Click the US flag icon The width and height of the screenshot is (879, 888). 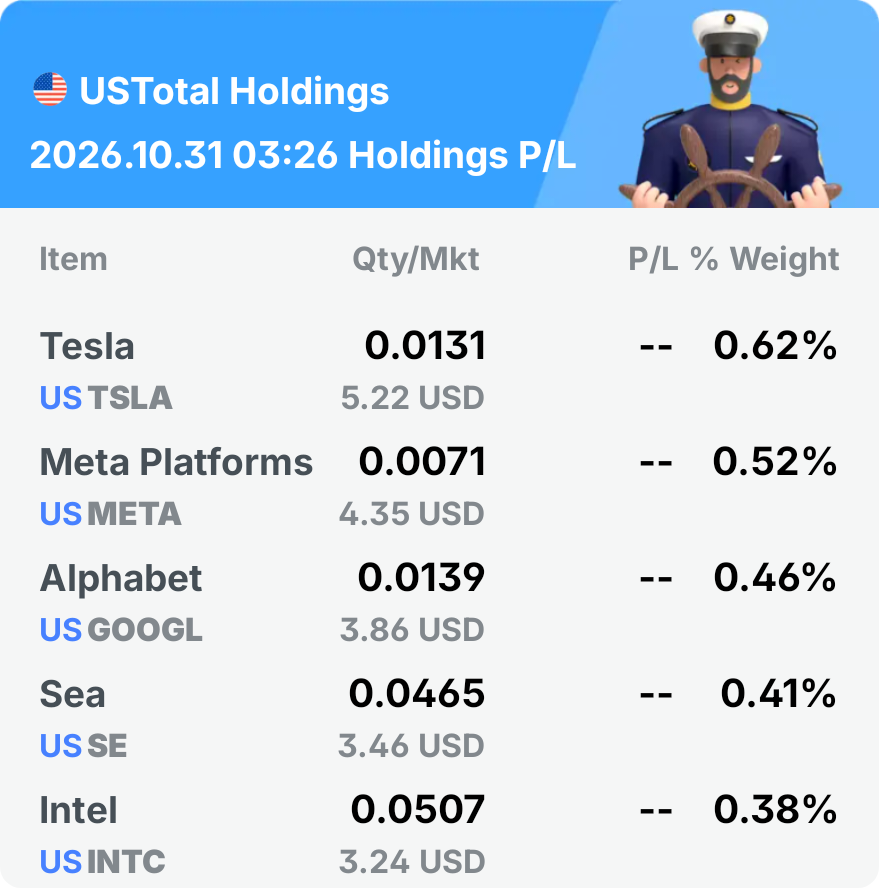(50, 89)
